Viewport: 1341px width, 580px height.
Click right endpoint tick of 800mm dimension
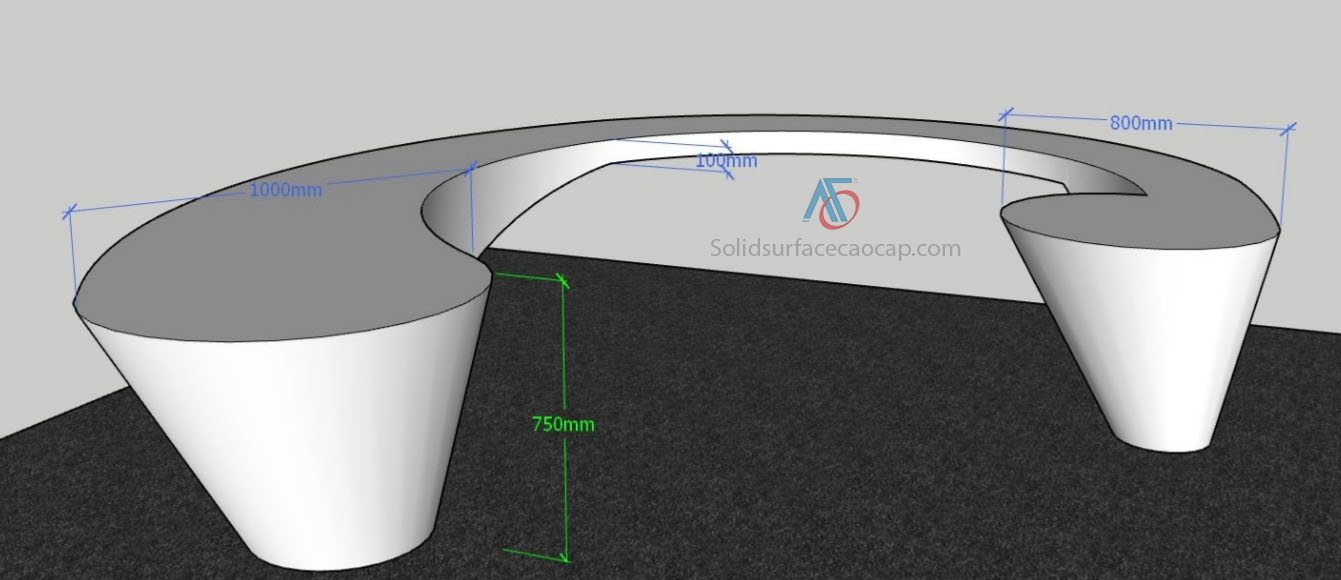1288,128
